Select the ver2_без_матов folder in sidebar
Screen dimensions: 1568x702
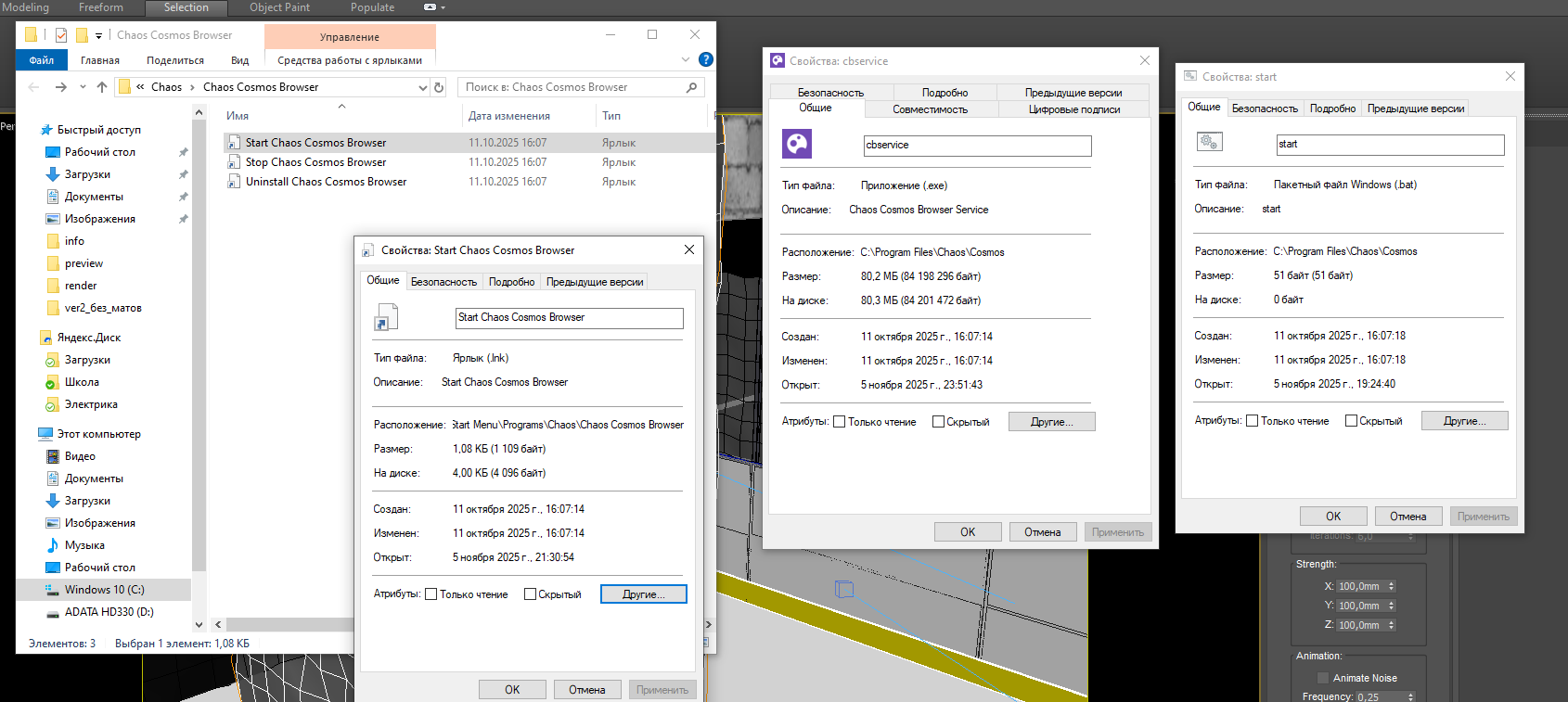coord(103,308)
